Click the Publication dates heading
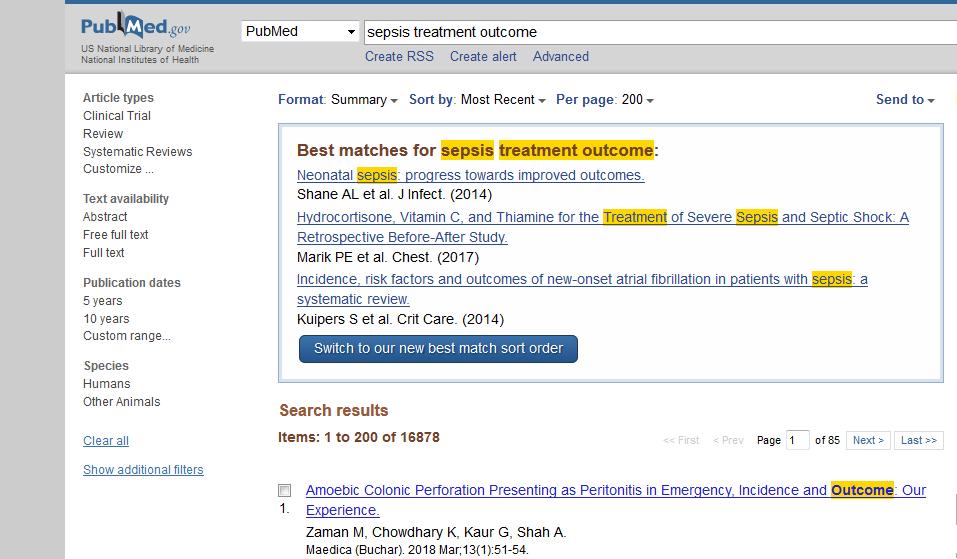Image resolution: width=957 pixels, height=559 pixels. (x=132, y=283)
